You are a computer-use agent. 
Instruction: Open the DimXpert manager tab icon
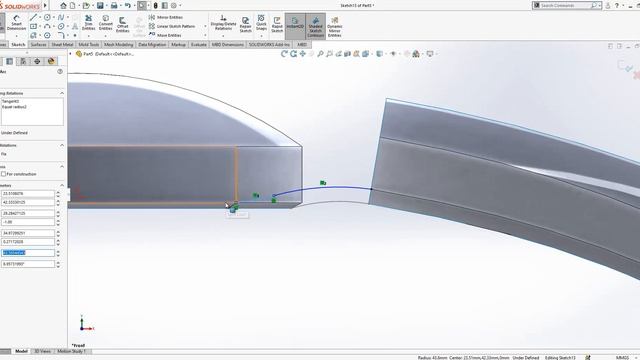pyautogui.click(x=37, y=61)
